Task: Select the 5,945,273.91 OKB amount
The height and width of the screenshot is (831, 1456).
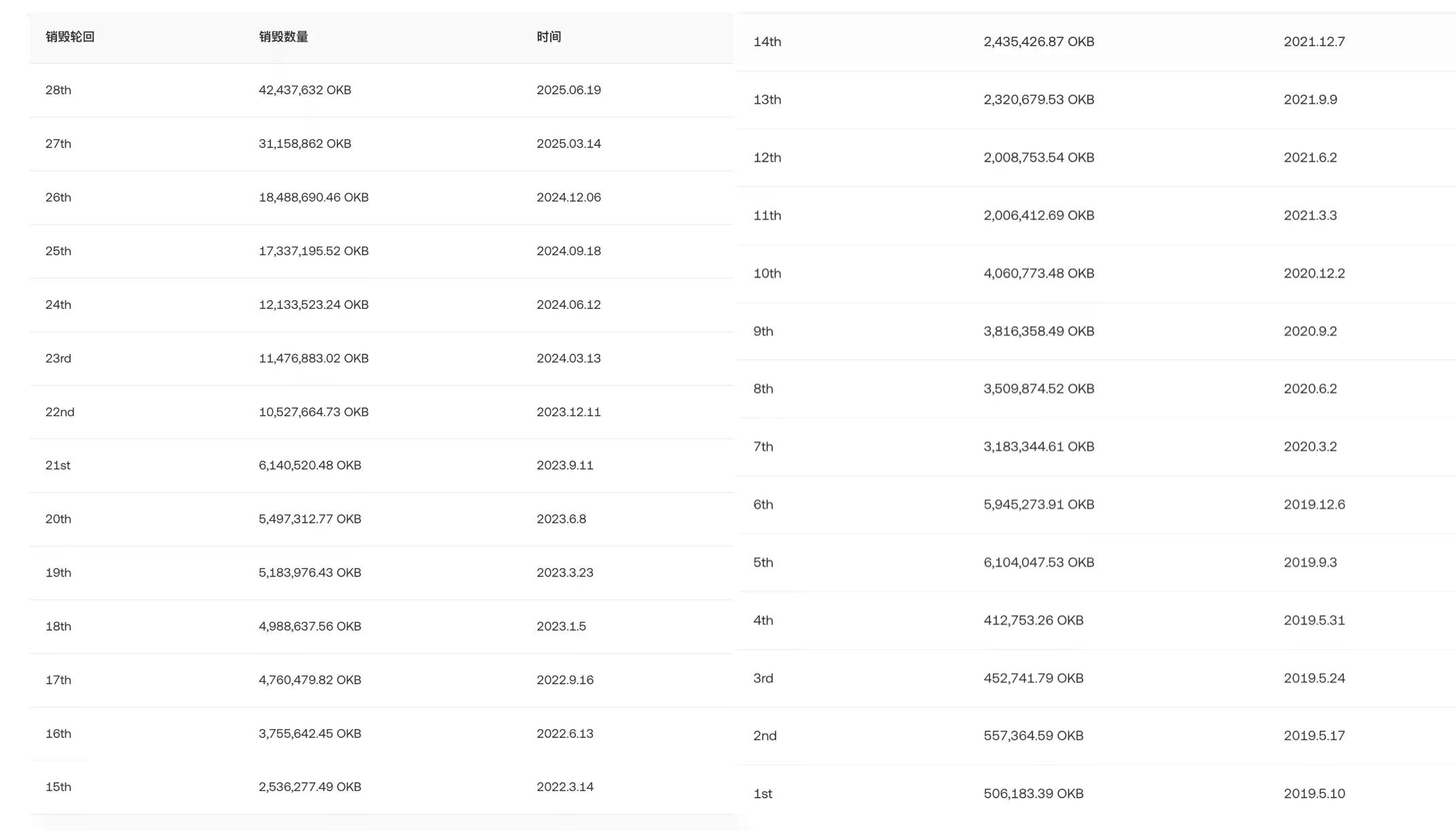Action: pos(1039,504)
